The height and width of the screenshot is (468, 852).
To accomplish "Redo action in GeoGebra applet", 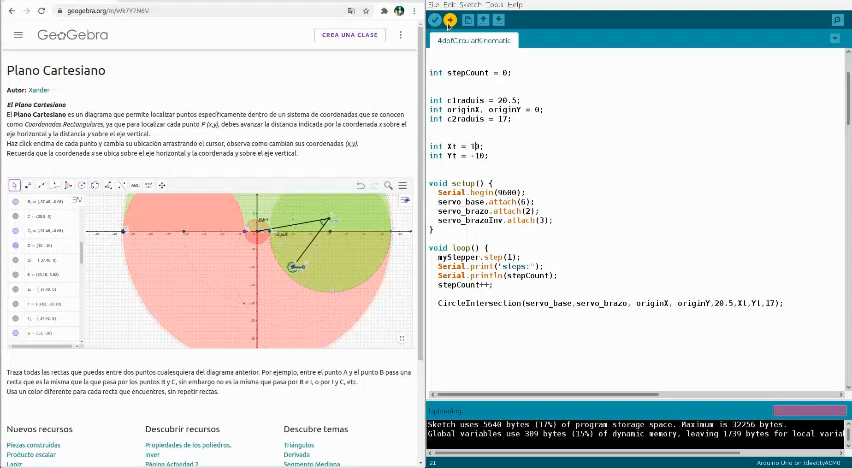I will click(374, 185).
